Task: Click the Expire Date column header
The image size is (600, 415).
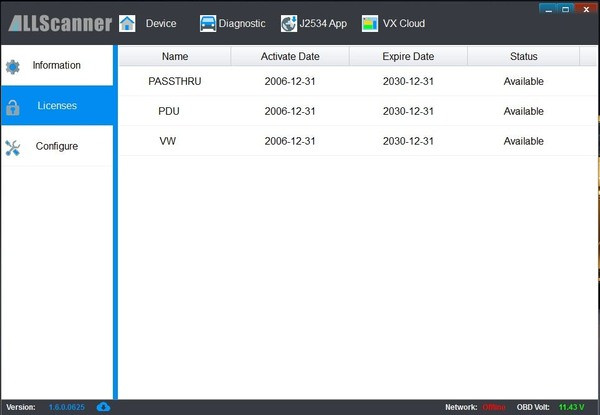Action: pos(408,57)
